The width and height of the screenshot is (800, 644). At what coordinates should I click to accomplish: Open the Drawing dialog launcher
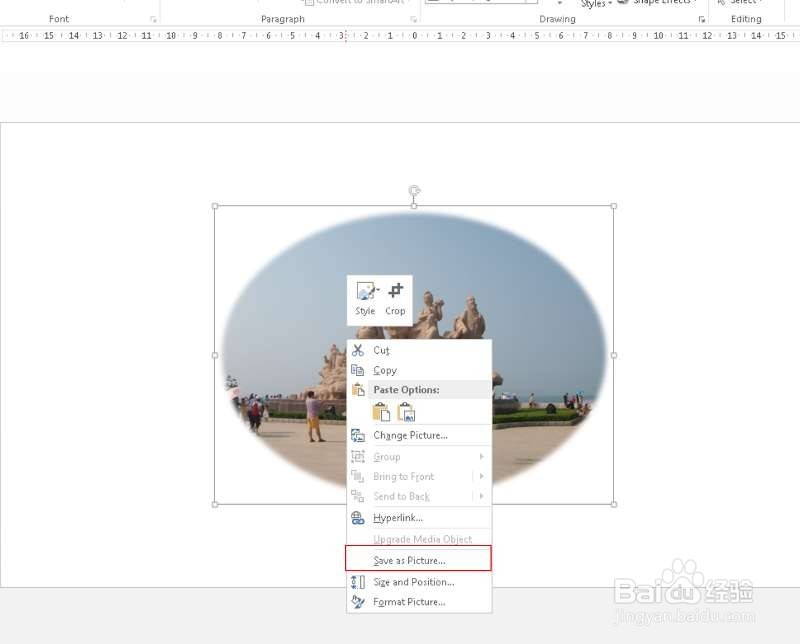pos(702,19)
